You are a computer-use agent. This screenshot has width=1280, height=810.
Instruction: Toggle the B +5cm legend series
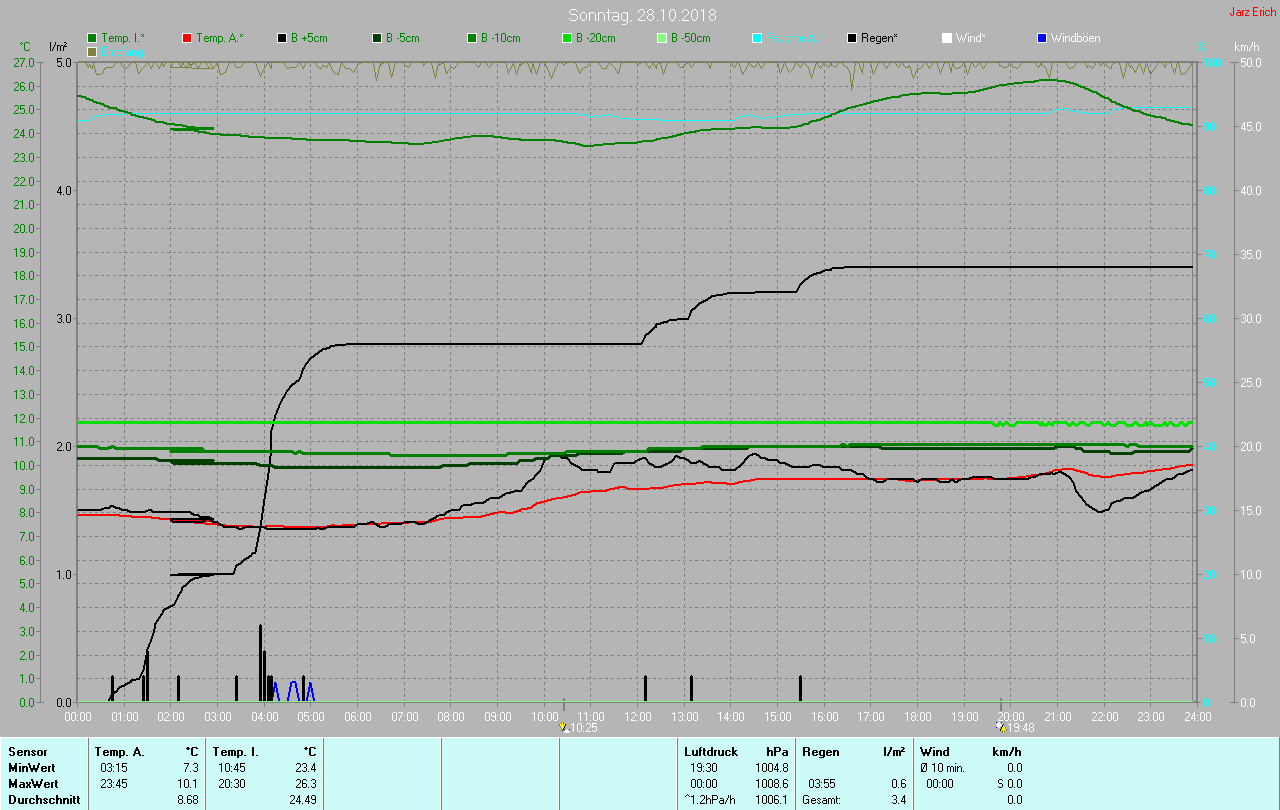point(282,38)
